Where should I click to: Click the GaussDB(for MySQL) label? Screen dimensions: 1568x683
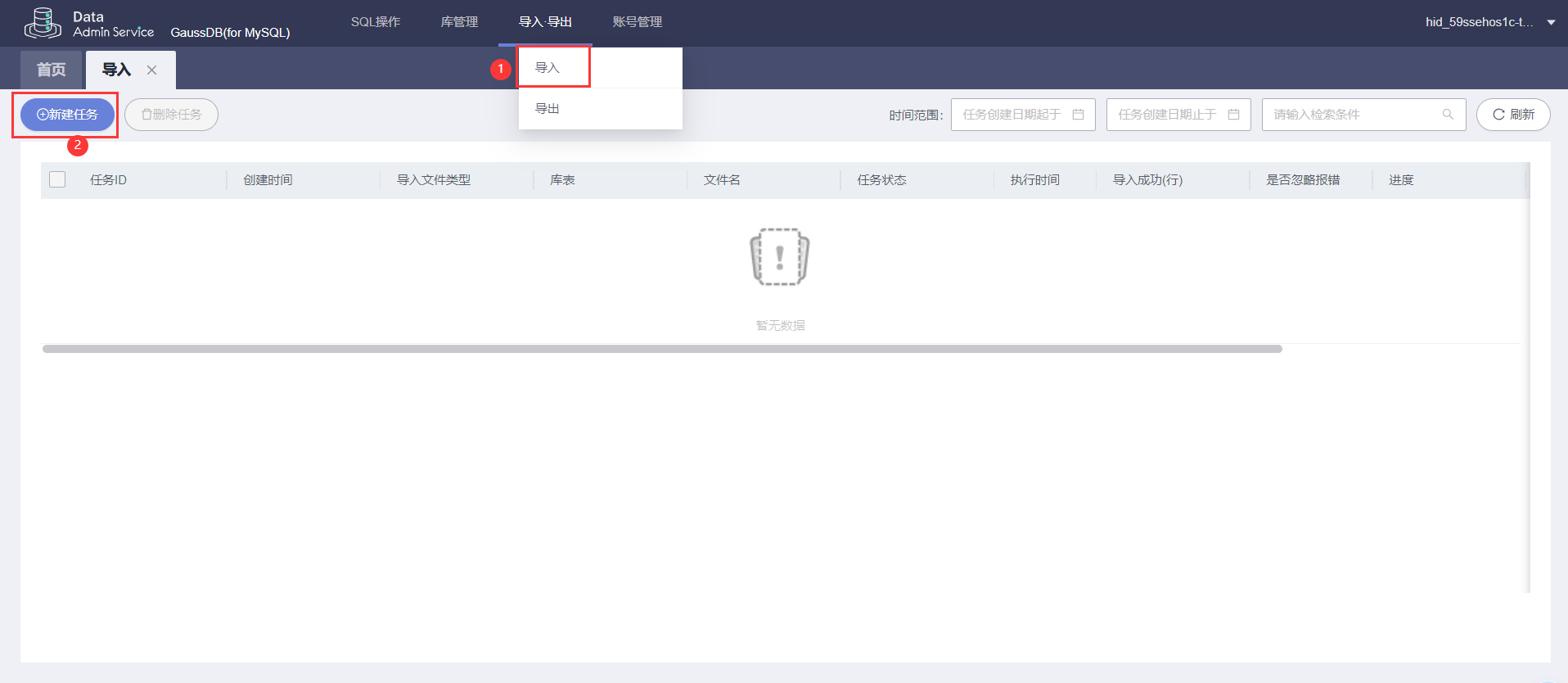(230, 33)
